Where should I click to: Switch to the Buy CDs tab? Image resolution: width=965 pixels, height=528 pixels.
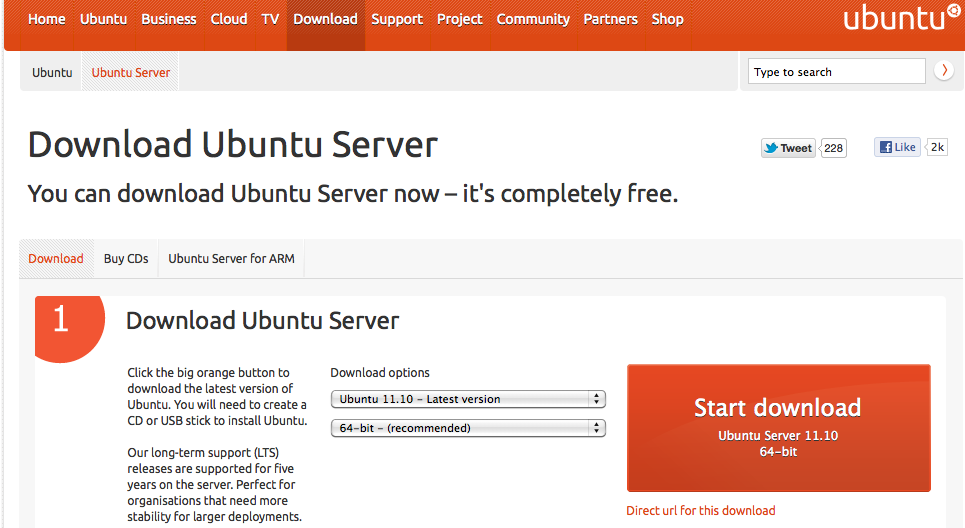click(x=126, y=258)
